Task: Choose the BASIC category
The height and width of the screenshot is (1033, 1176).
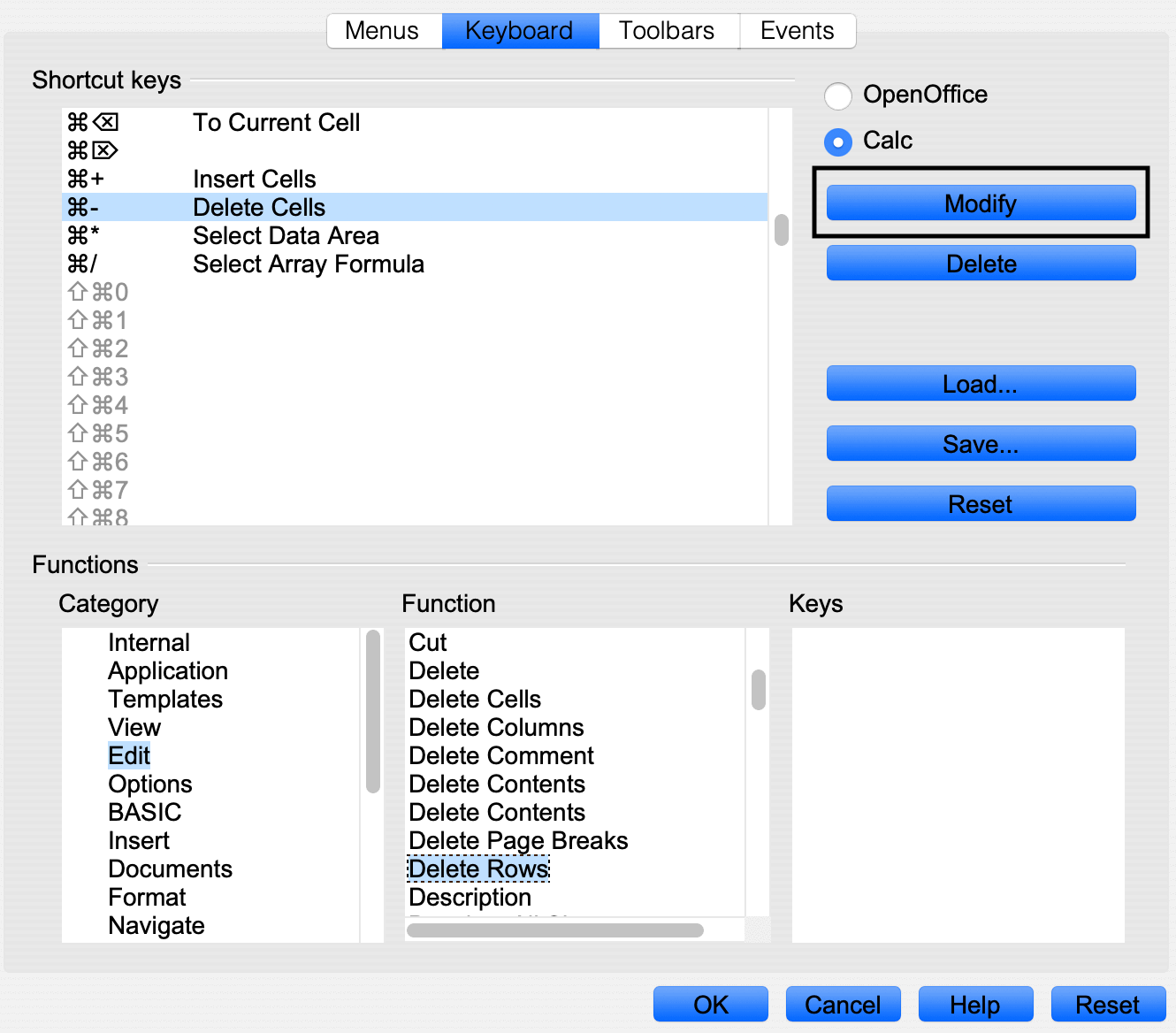Action: pyautogui.click(x=145, y=813)
